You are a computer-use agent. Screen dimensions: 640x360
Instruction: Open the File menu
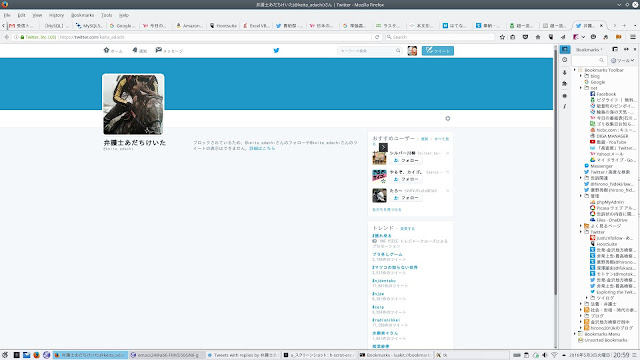pyautogui.click(x=7, y=15)
